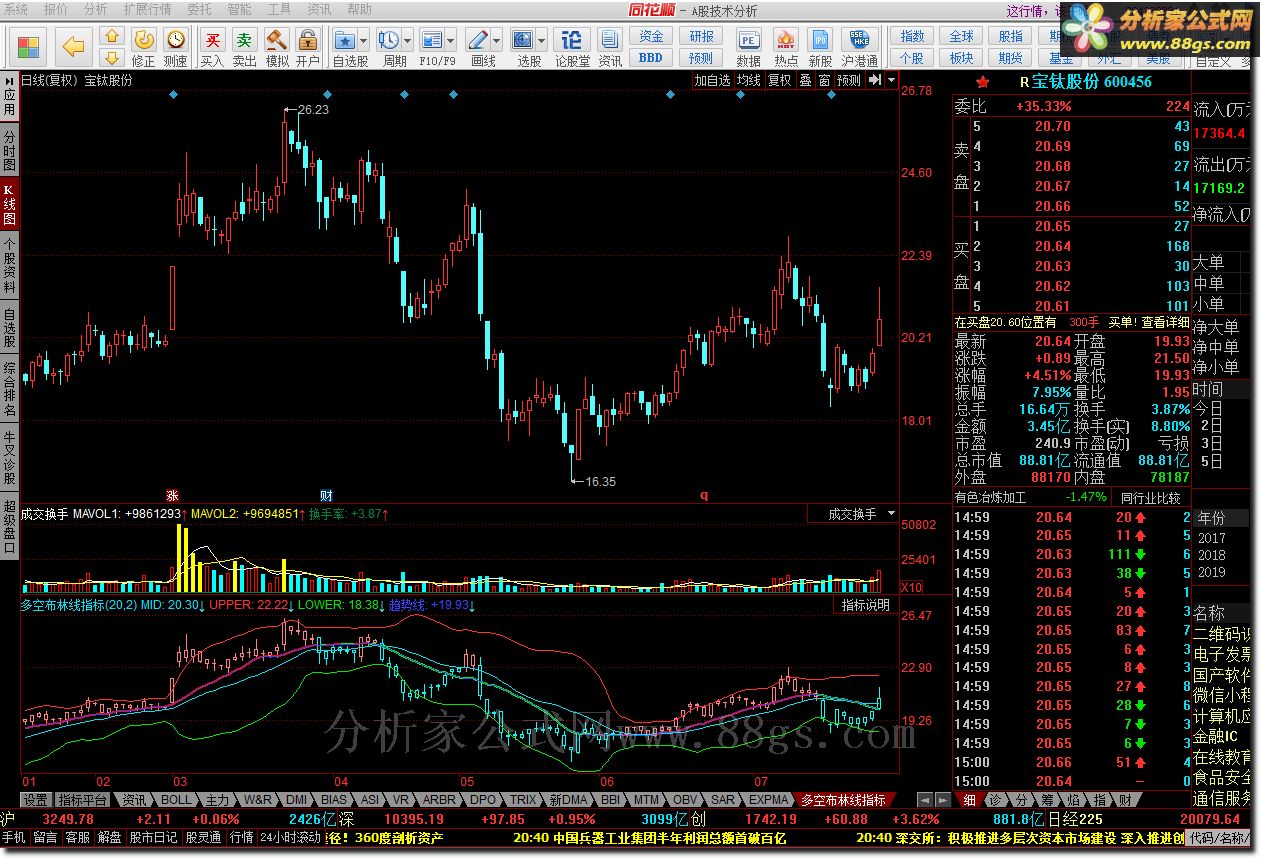Click the 研报 (research reports) button

(702, 37)
